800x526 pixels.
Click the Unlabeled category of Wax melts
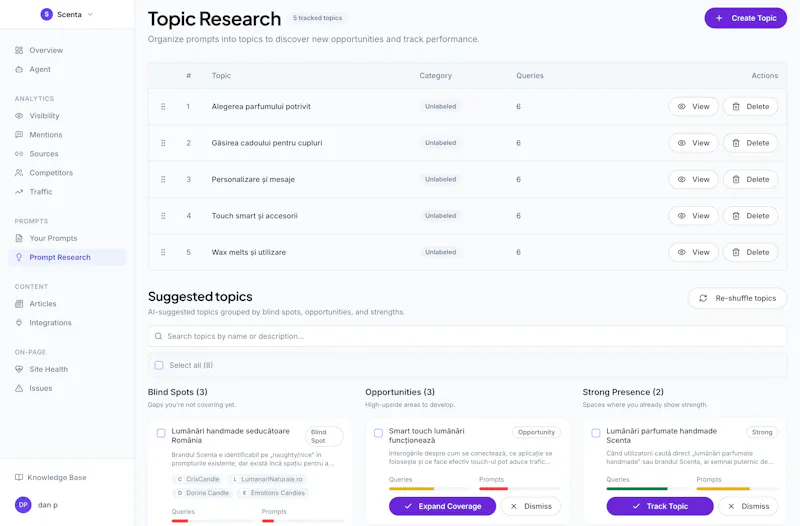(x=441, y=252)
